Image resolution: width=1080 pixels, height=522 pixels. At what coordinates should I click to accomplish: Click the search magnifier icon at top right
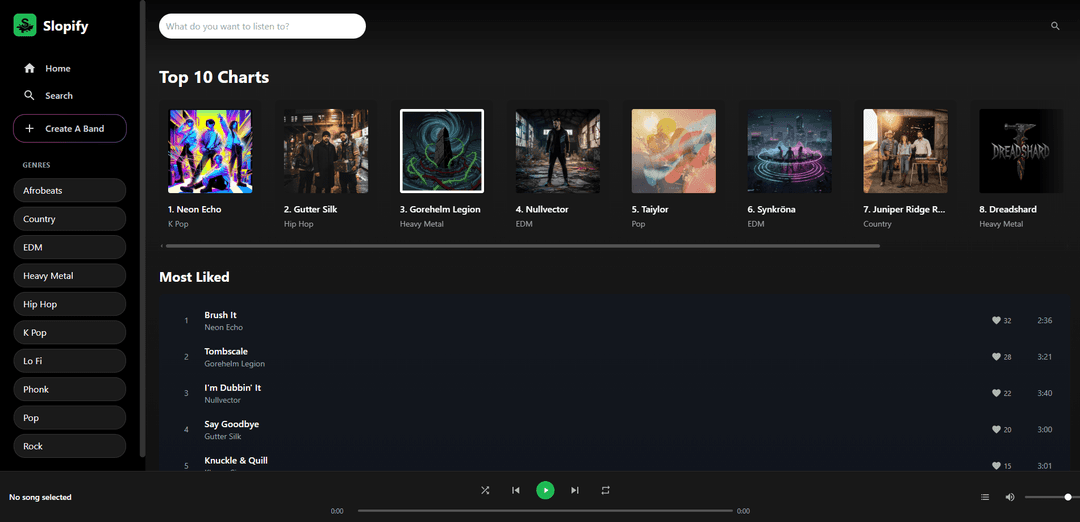1055,26
